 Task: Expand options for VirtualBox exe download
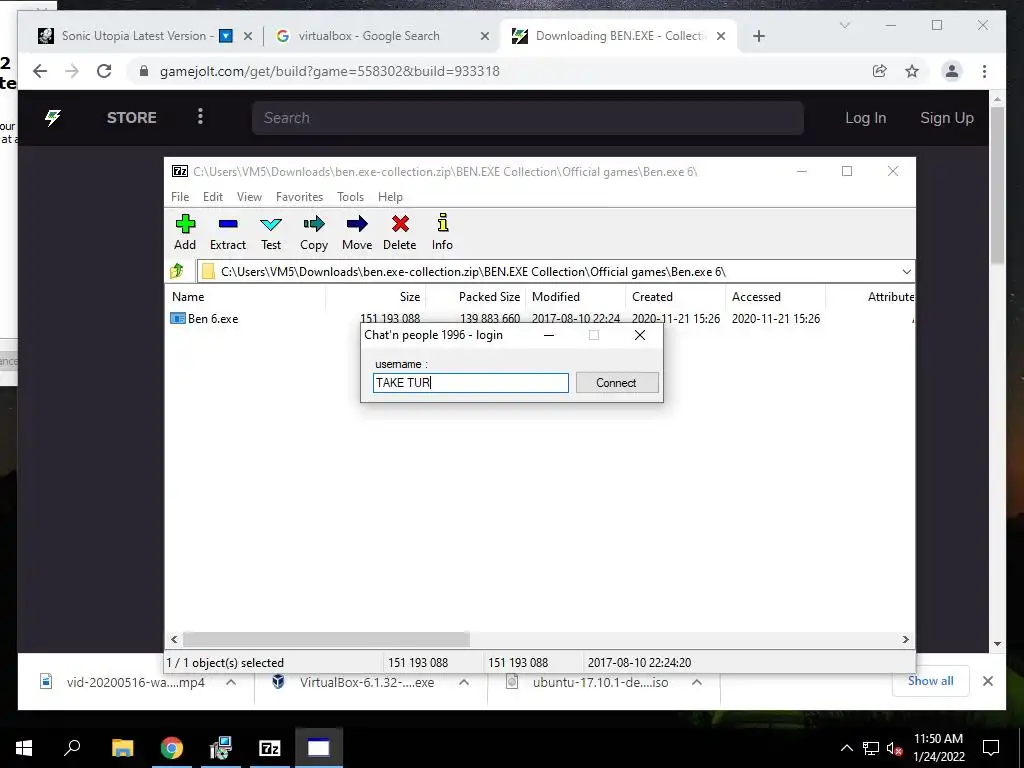click(x=464, y=682)
